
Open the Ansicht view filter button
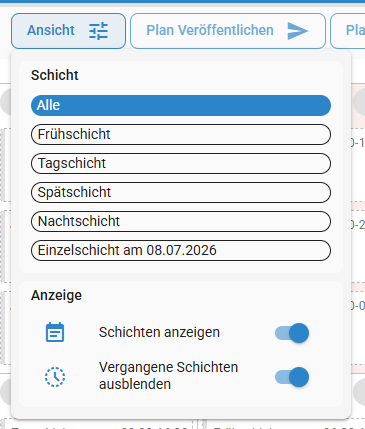(x=68, y=31)
